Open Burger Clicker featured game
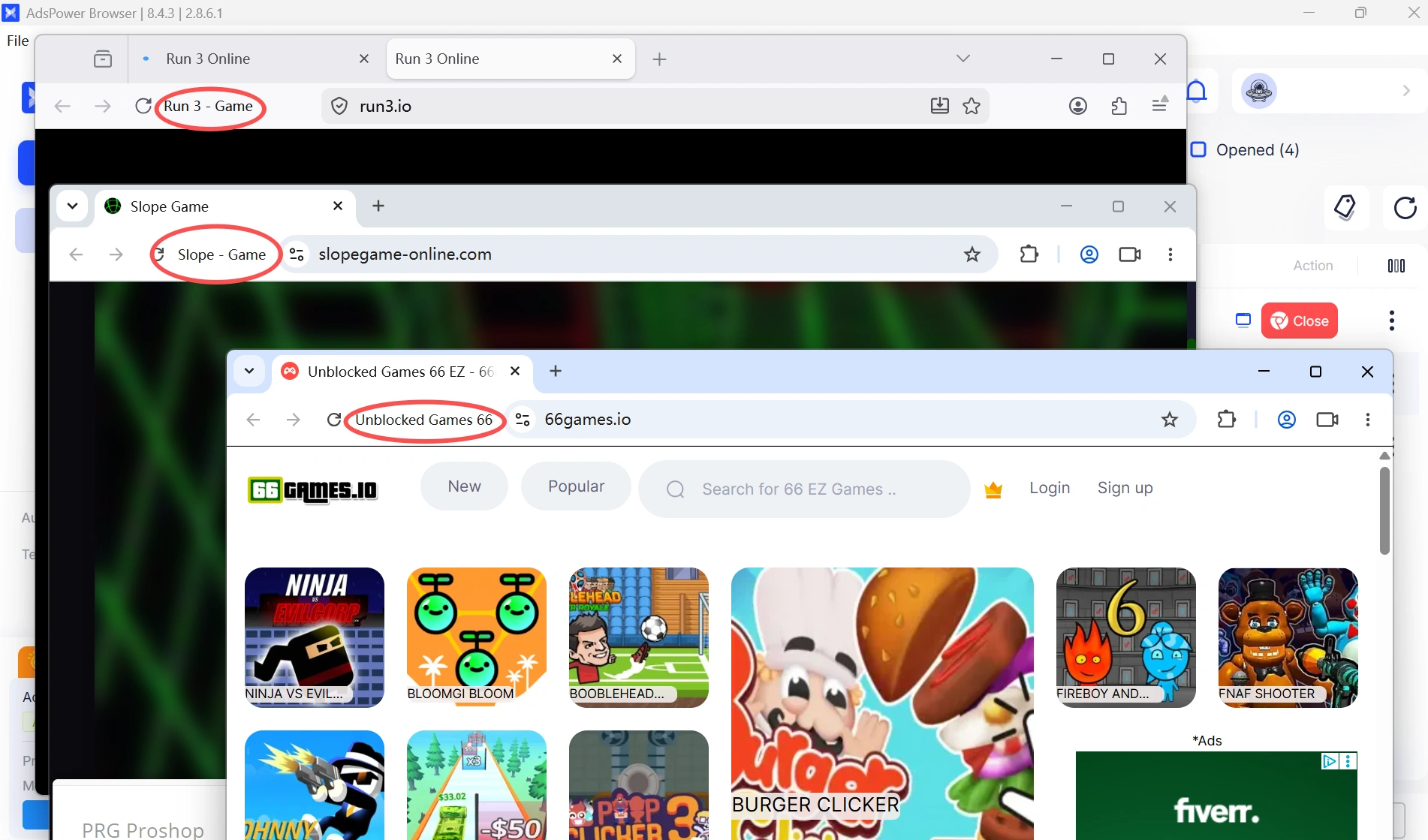 [x=882, y=703]
